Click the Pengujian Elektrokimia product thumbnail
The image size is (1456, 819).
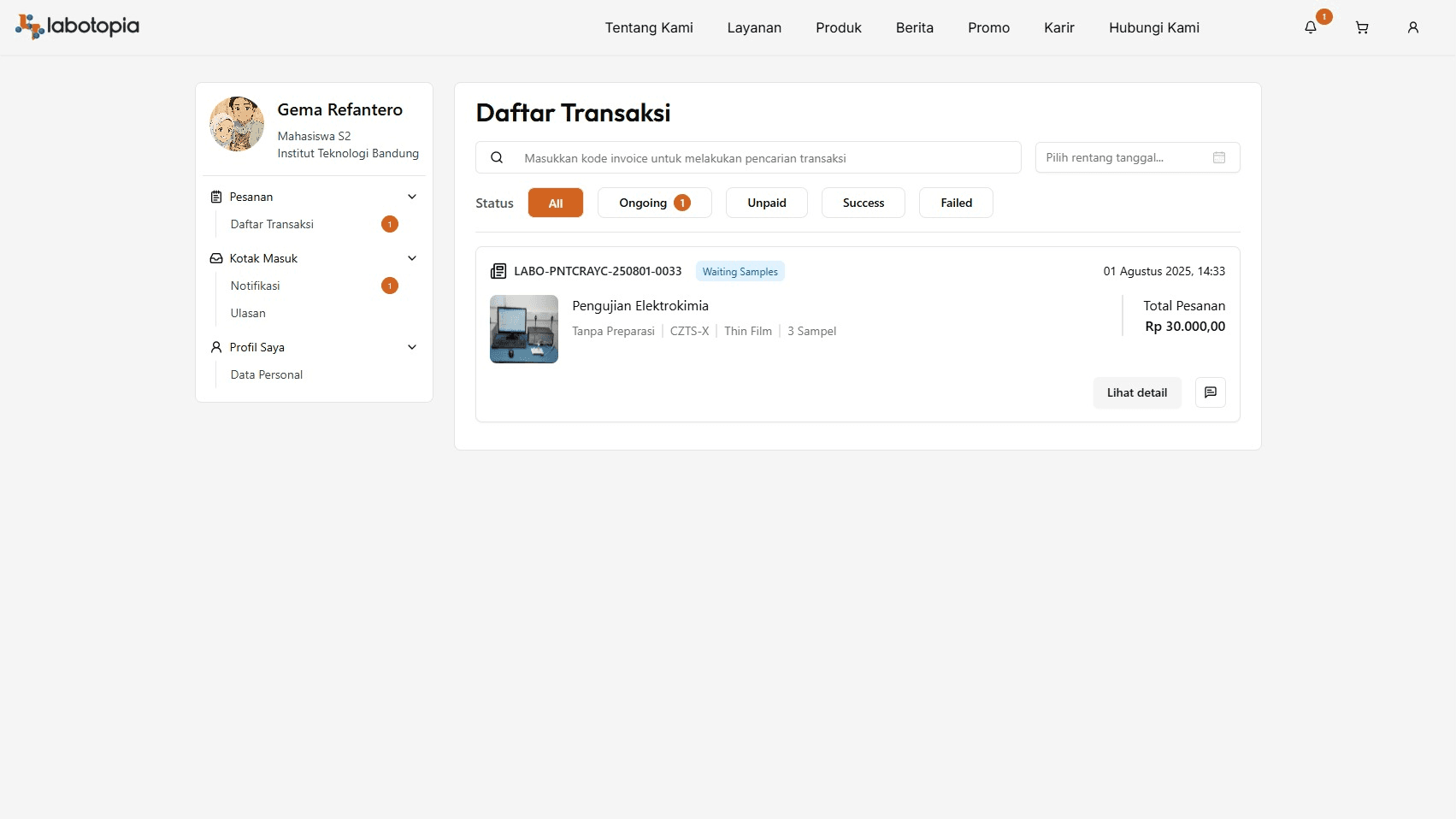(x=524, y=329)
